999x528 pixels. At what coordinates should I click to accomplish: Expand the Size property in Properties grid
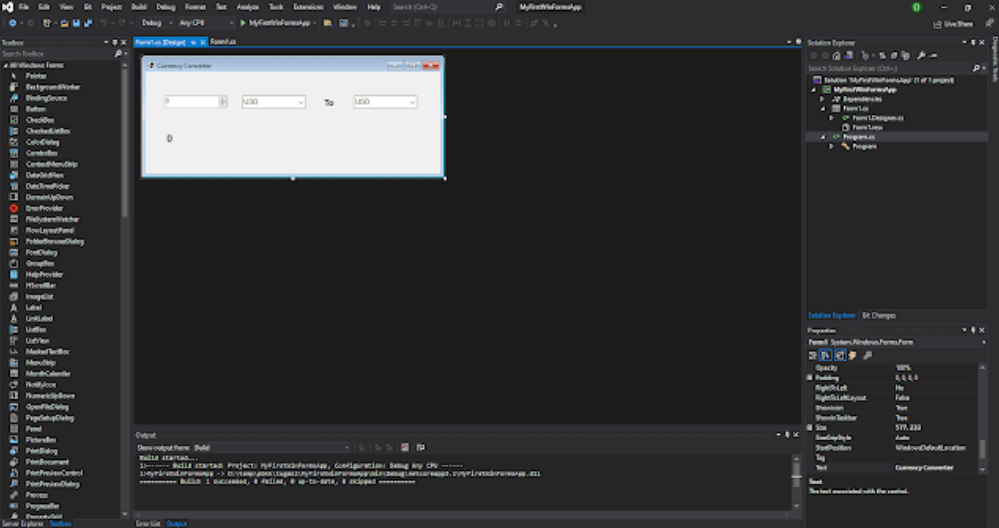tap(810, 427)
